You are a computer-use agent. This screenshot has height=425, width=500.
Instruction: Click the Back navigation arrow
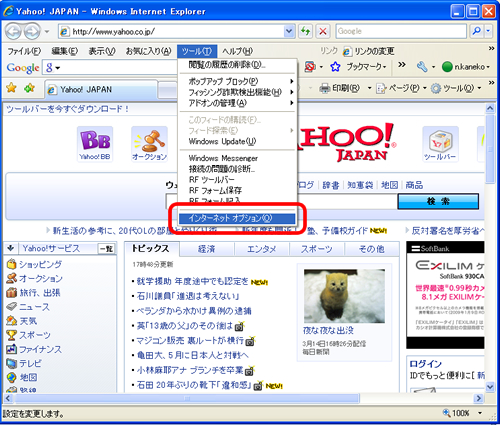point(13,31)
